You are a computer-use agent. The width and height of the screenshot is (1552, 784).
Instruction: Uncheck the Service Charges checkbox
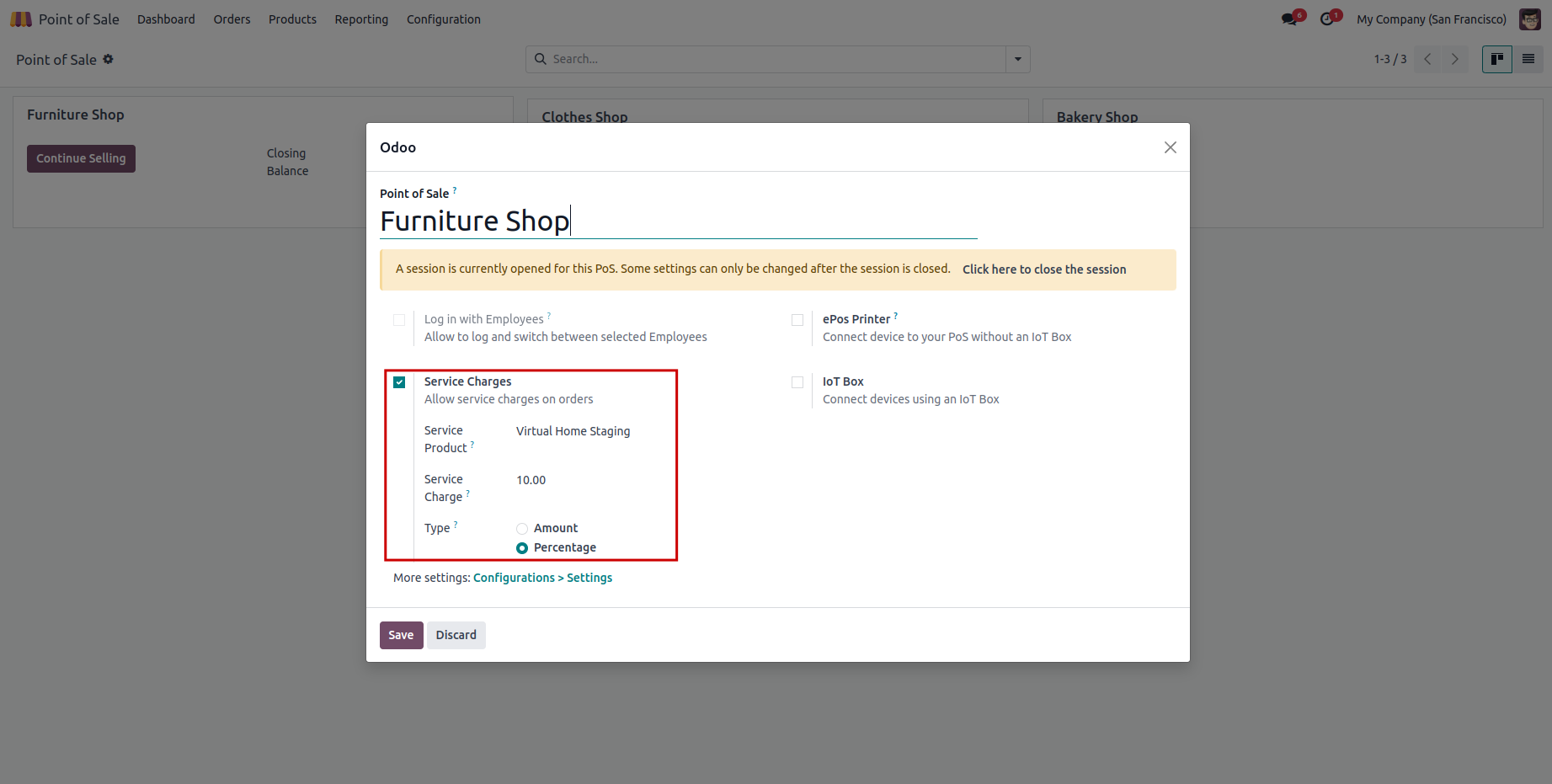(399, 382)
